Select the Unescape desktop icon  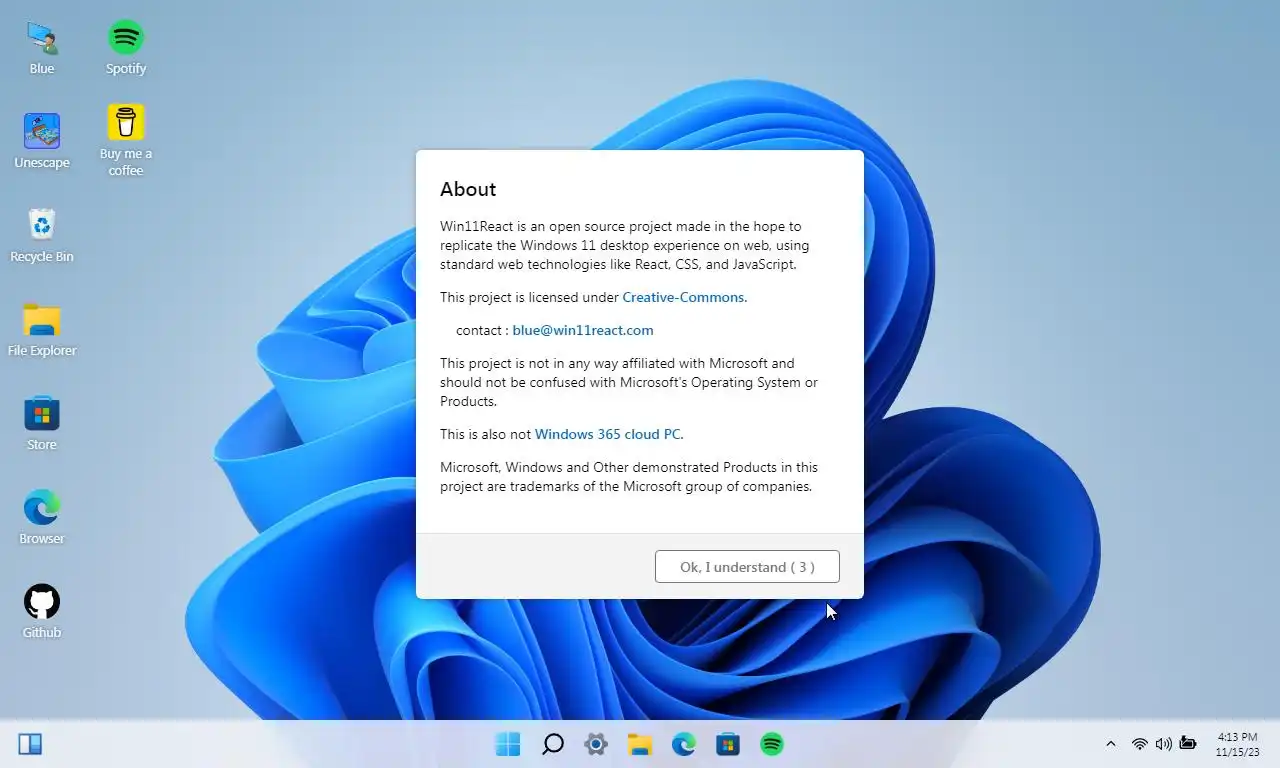[42, 141]
